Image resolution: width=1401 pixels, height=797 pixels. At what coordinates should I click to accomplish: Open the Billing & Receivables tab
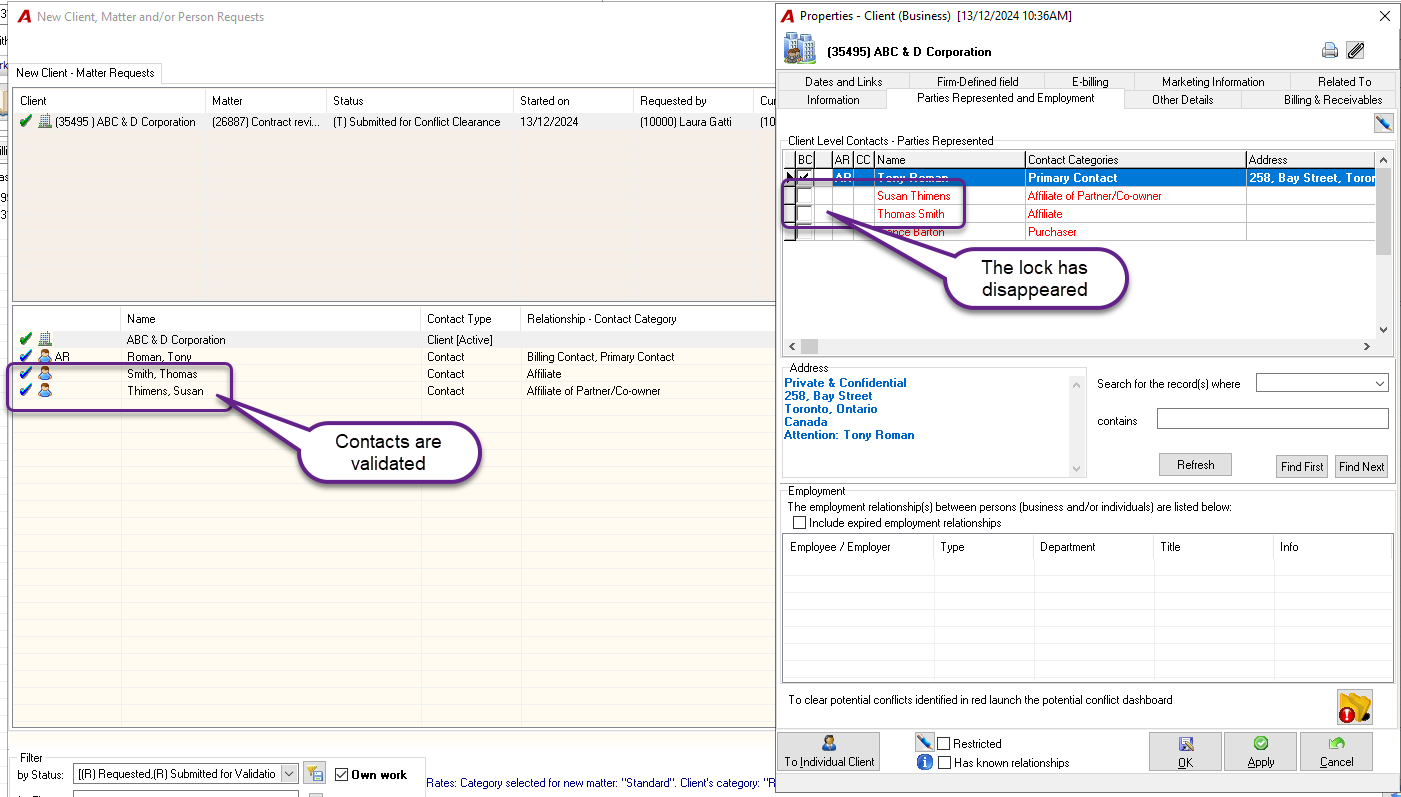1333,100
